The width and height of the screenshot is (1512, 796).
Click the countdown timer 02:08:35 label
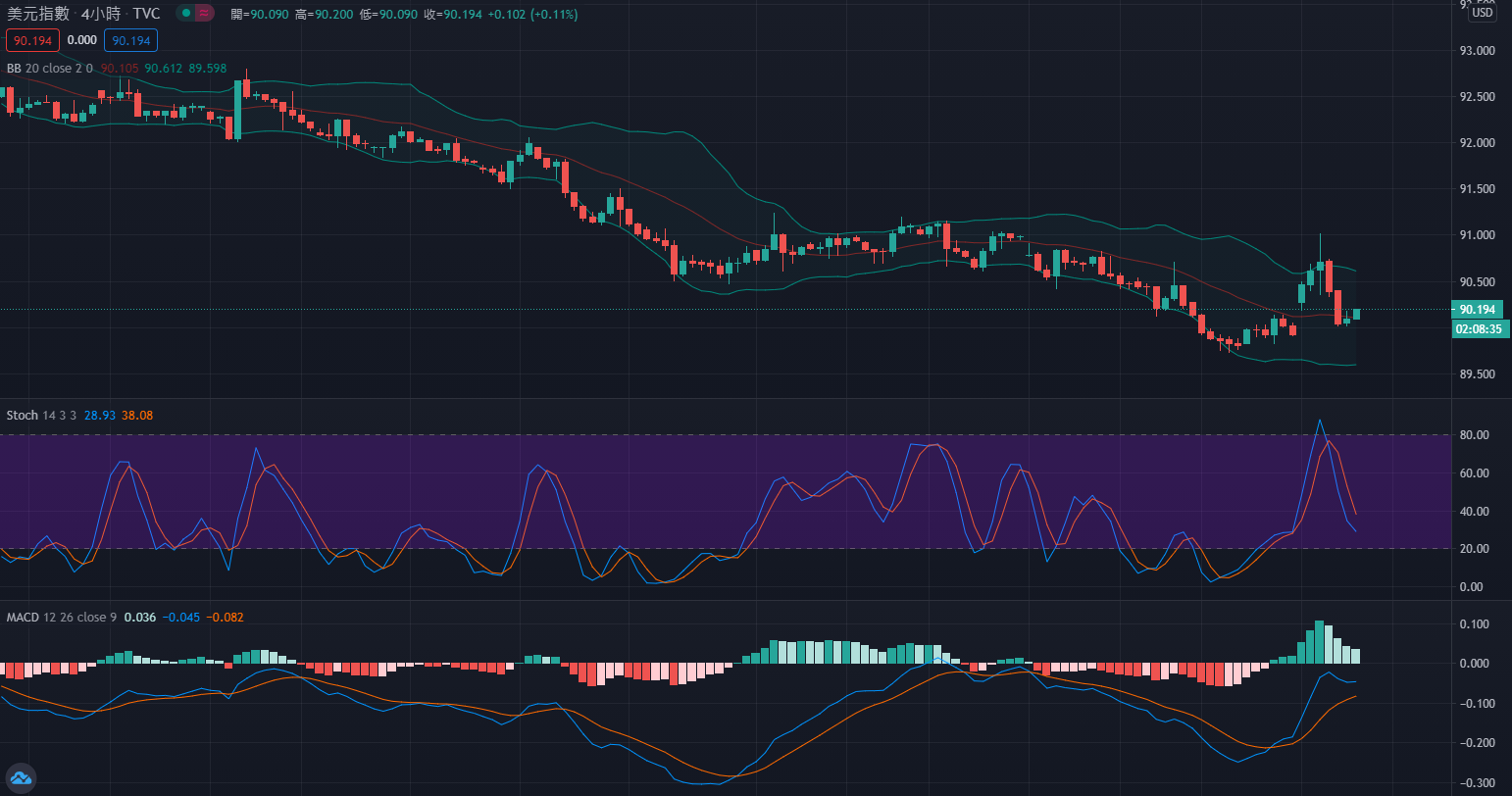[1480, 328]
